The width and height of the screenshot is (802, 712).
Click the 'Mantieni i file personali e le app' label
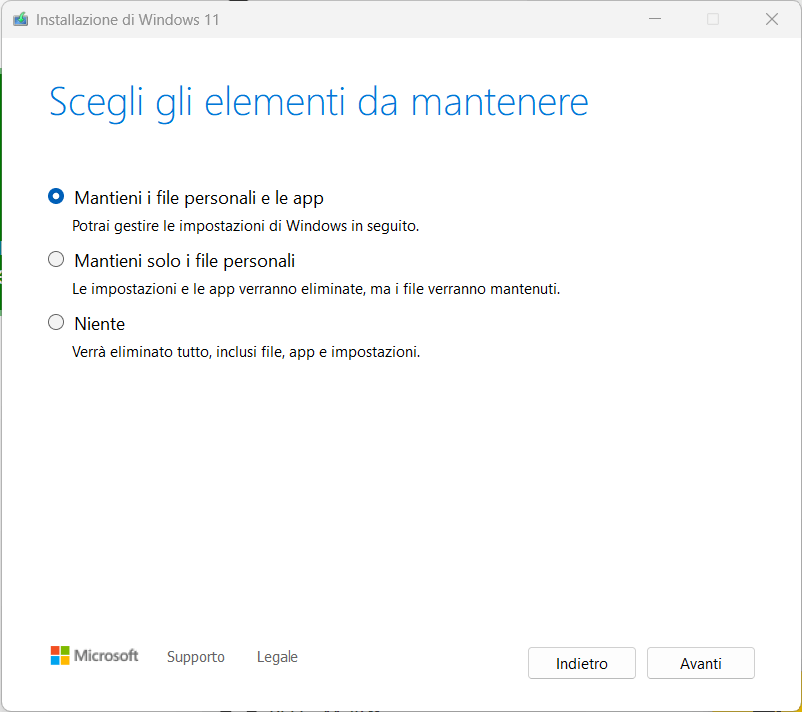tap(199, 198)
